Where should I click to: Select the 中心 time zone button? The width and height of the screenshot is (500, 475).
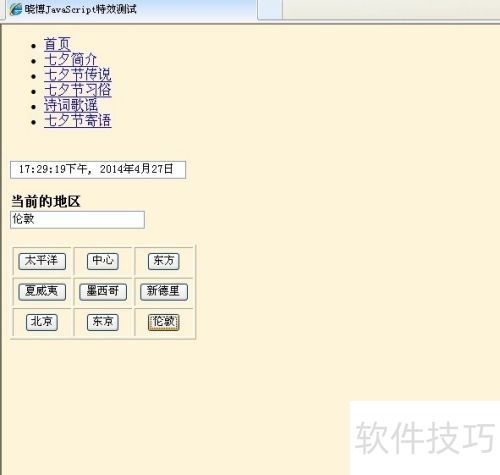click(x=103, y=261)
